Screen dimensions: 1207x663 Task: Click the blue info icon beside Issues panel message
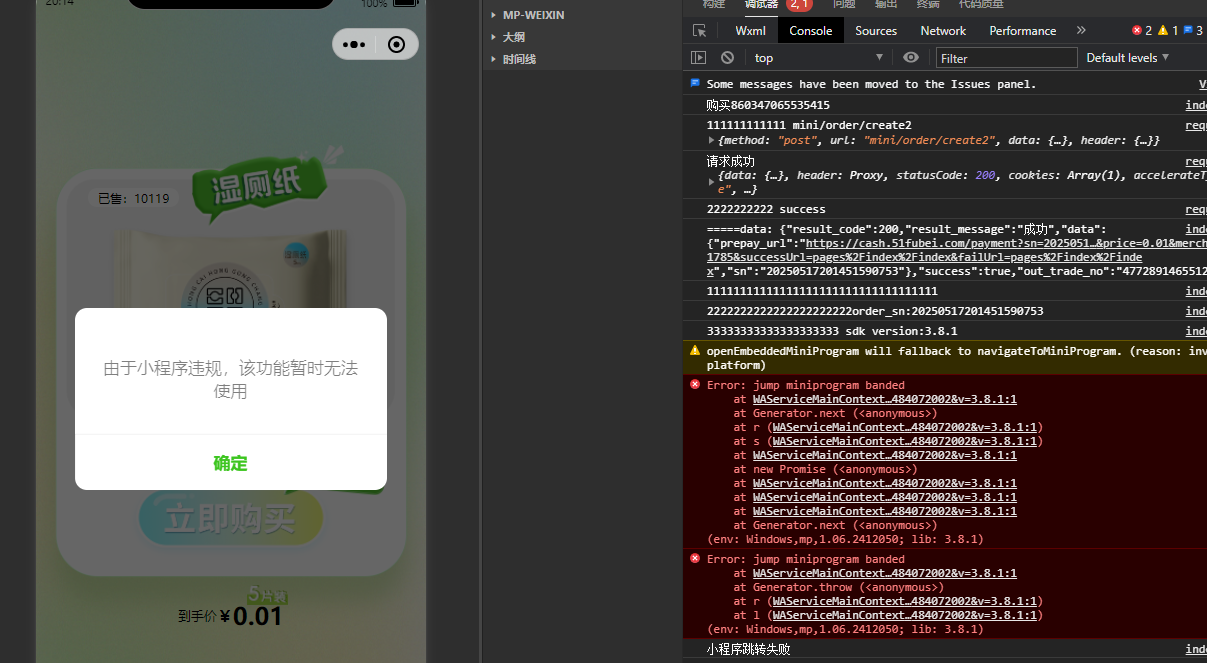(x=695, y=84)
